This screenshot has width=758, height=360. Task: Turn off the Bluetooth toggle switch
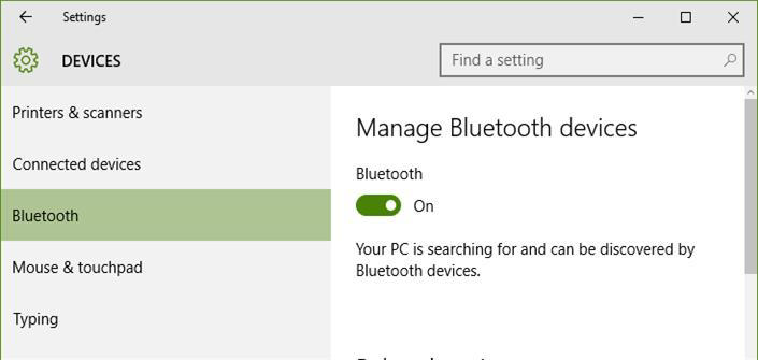point(379,206)
